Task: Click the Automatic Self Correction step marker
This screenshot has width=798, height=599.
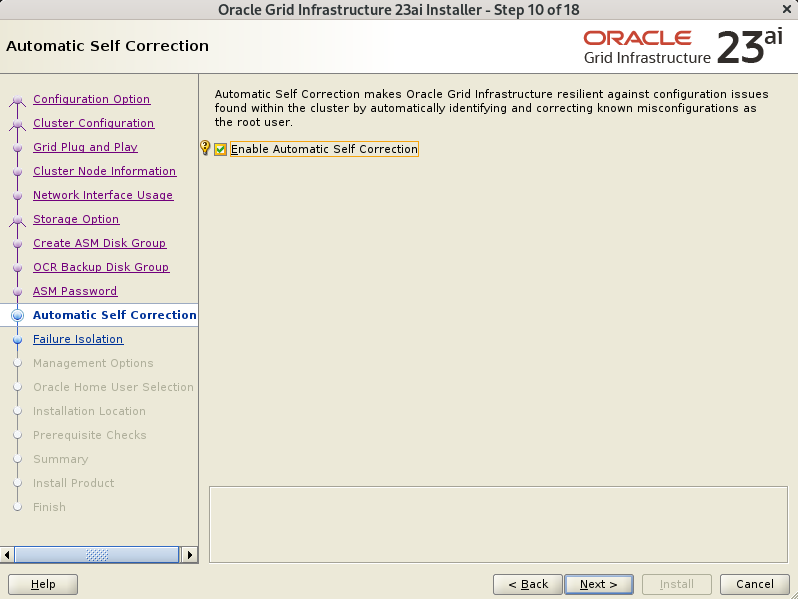Action: pos(17,316)
